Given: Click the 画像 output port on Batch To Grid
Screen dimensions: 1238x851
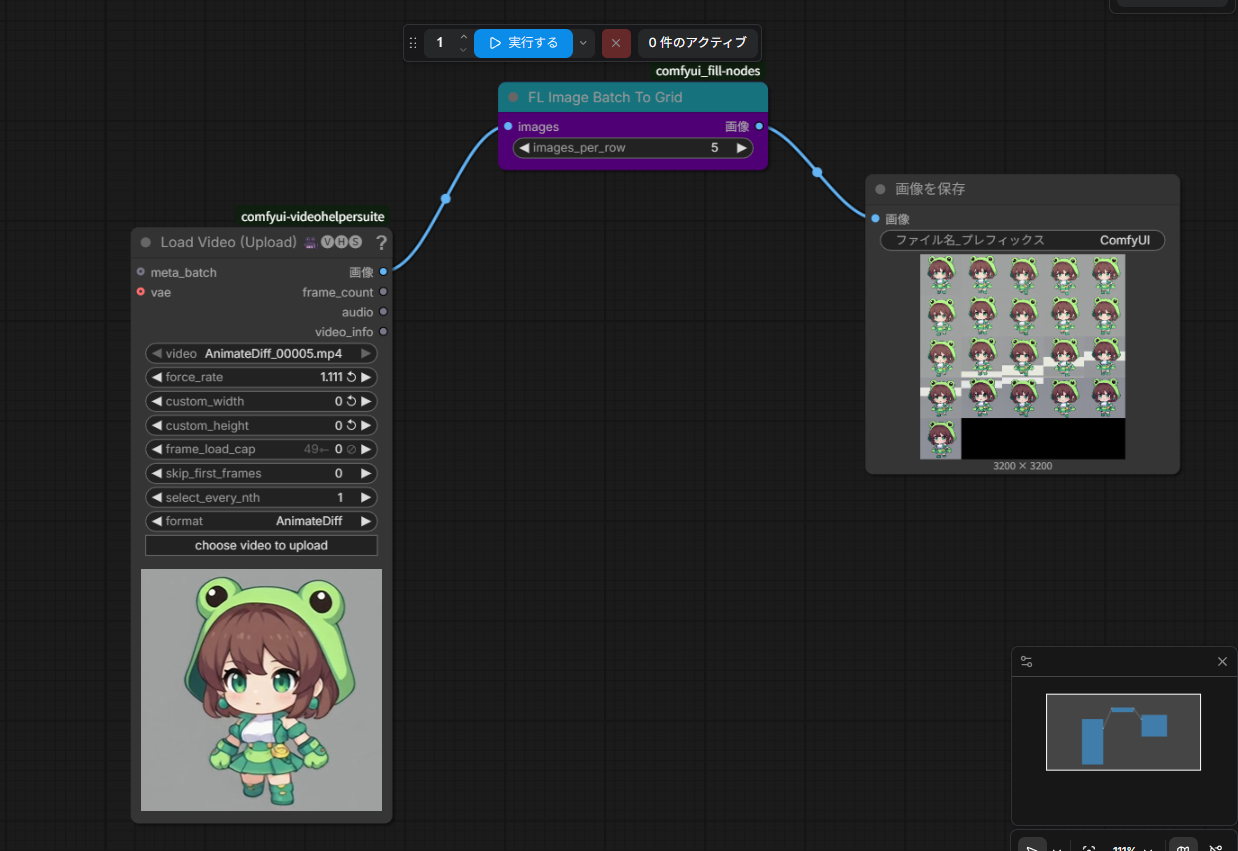Looking at the screenshot, I should [x=759, y=126].
